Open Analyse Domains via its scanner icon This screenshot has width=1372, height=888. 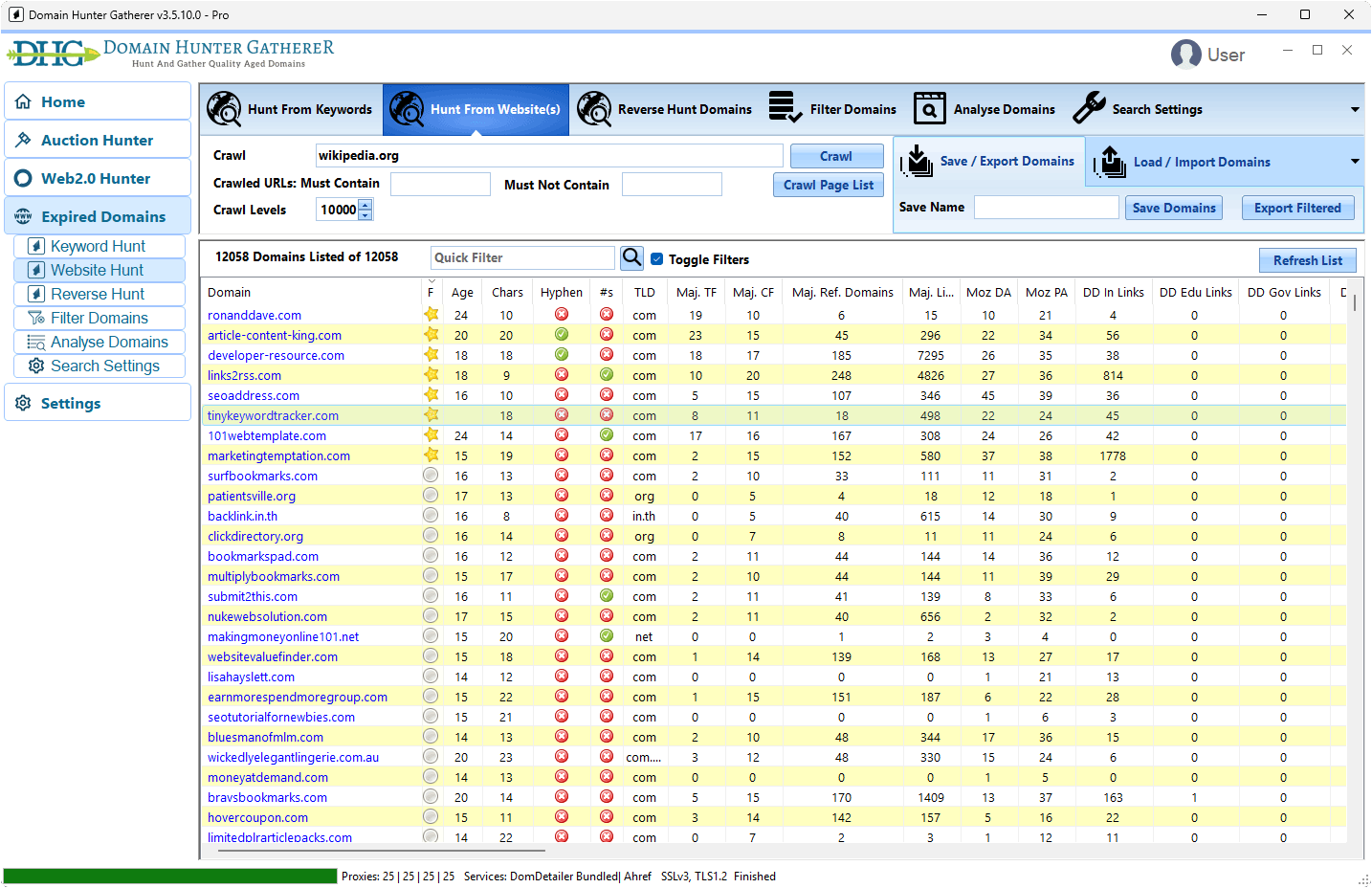(x=928, y=109)
